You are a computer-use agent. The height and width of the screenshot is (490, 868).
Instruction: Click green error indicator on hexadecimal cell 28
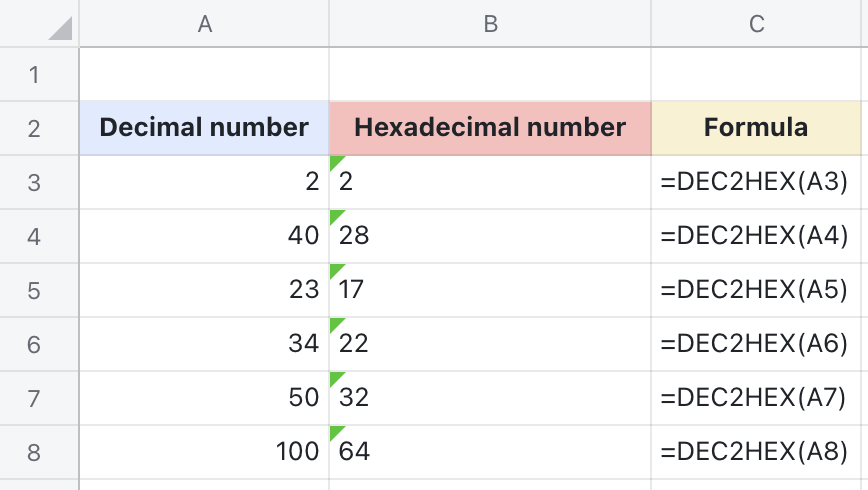pyautogui.click(x=335, y=215)
